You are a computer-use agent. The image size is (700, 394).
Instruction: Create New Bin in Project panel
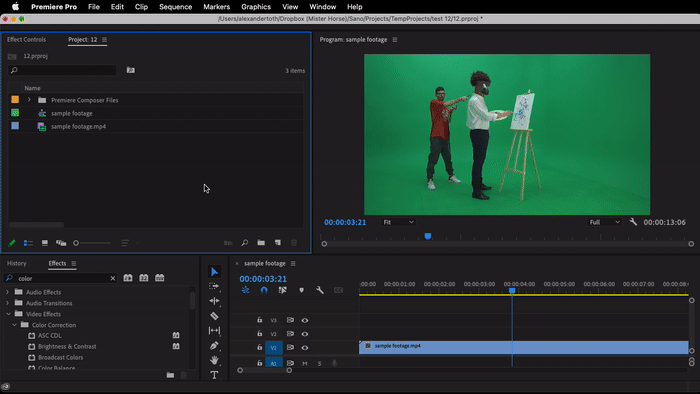(x=261, y=243)
